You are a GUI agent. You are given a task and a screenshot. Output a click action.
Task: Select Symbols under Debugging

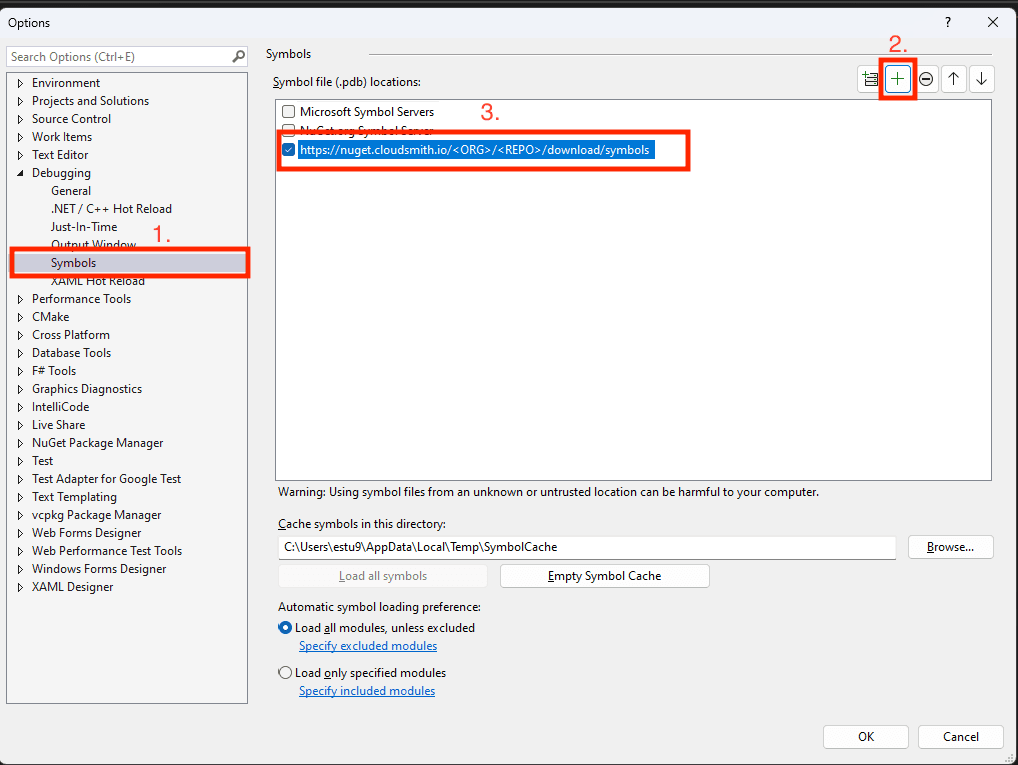[x=73, y=262]
